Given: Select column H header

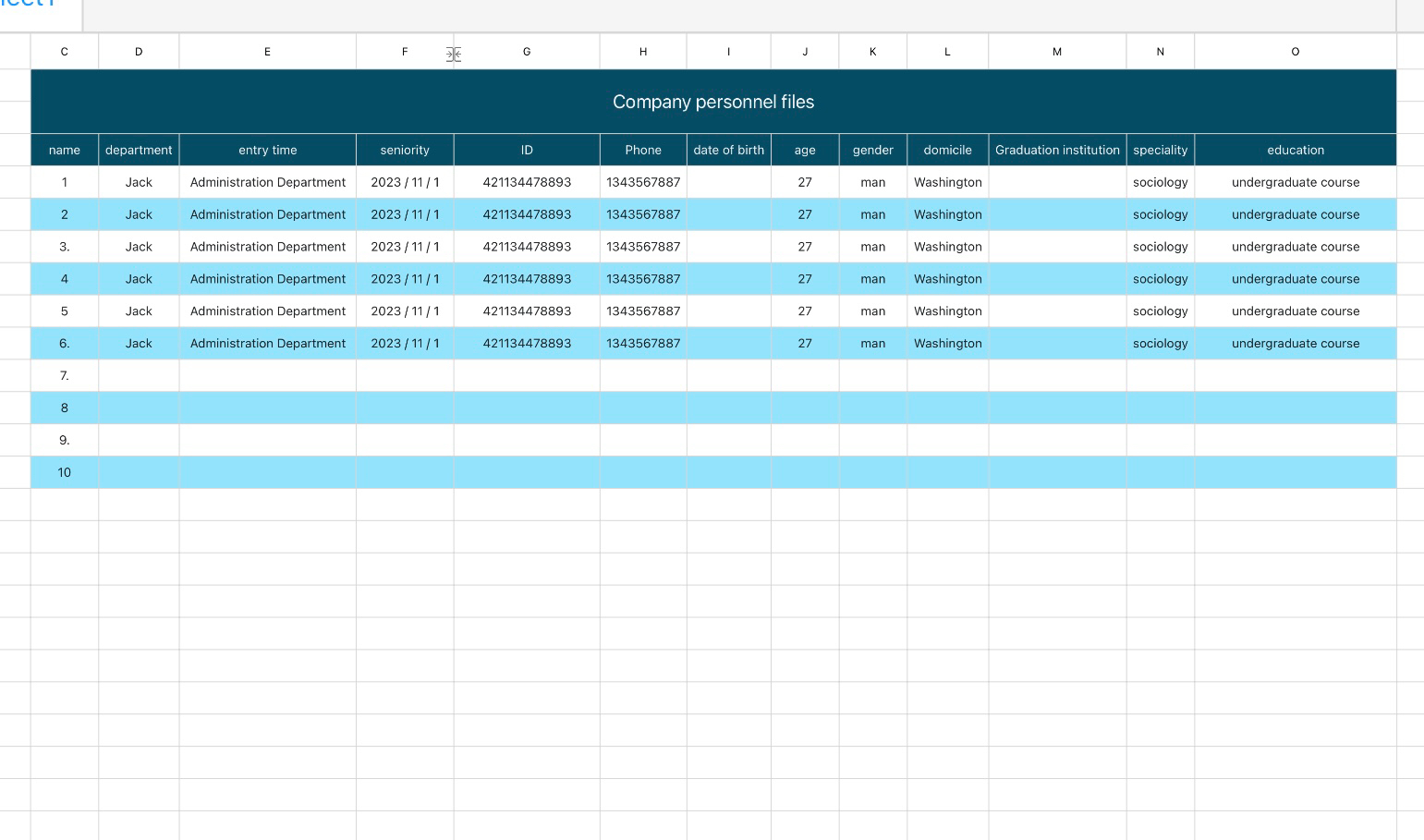Looking at the screenshot, I should [x=643, y=52].
